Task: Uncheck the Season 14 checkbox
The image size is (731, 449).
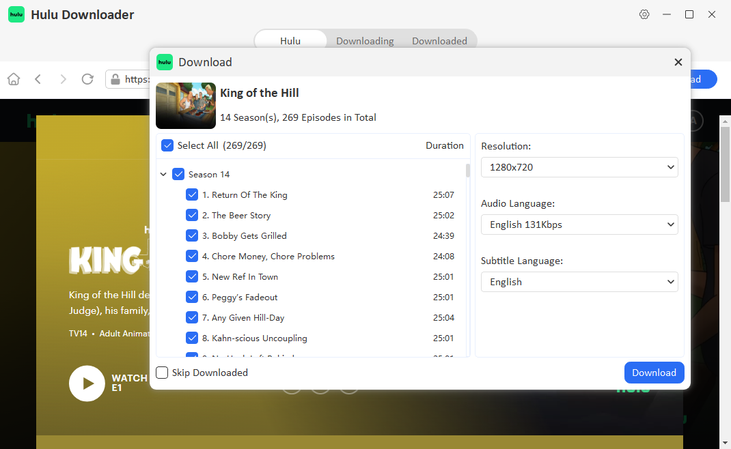Action: coord(178,174)
